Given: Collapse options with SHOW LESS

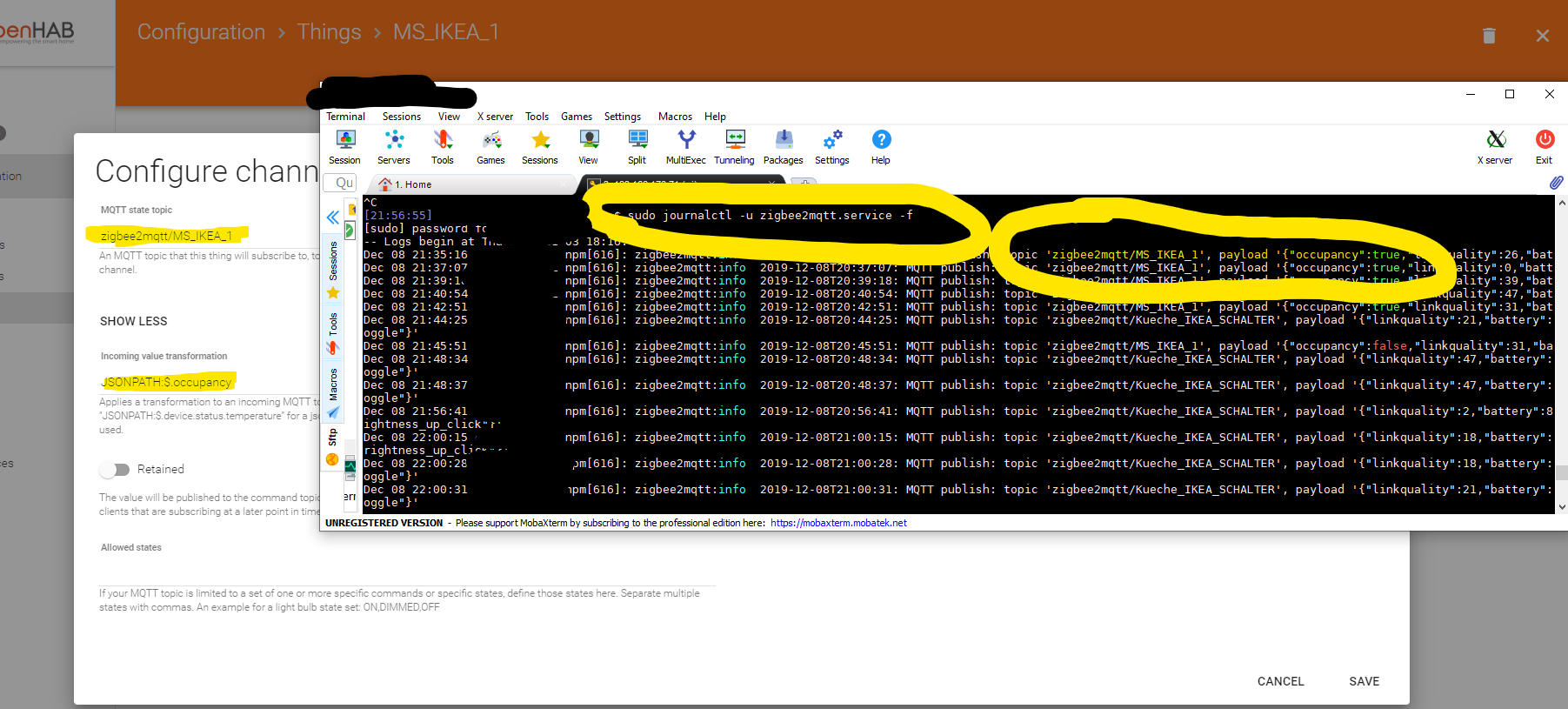Looking at the screenshot, I should [134, 321].
